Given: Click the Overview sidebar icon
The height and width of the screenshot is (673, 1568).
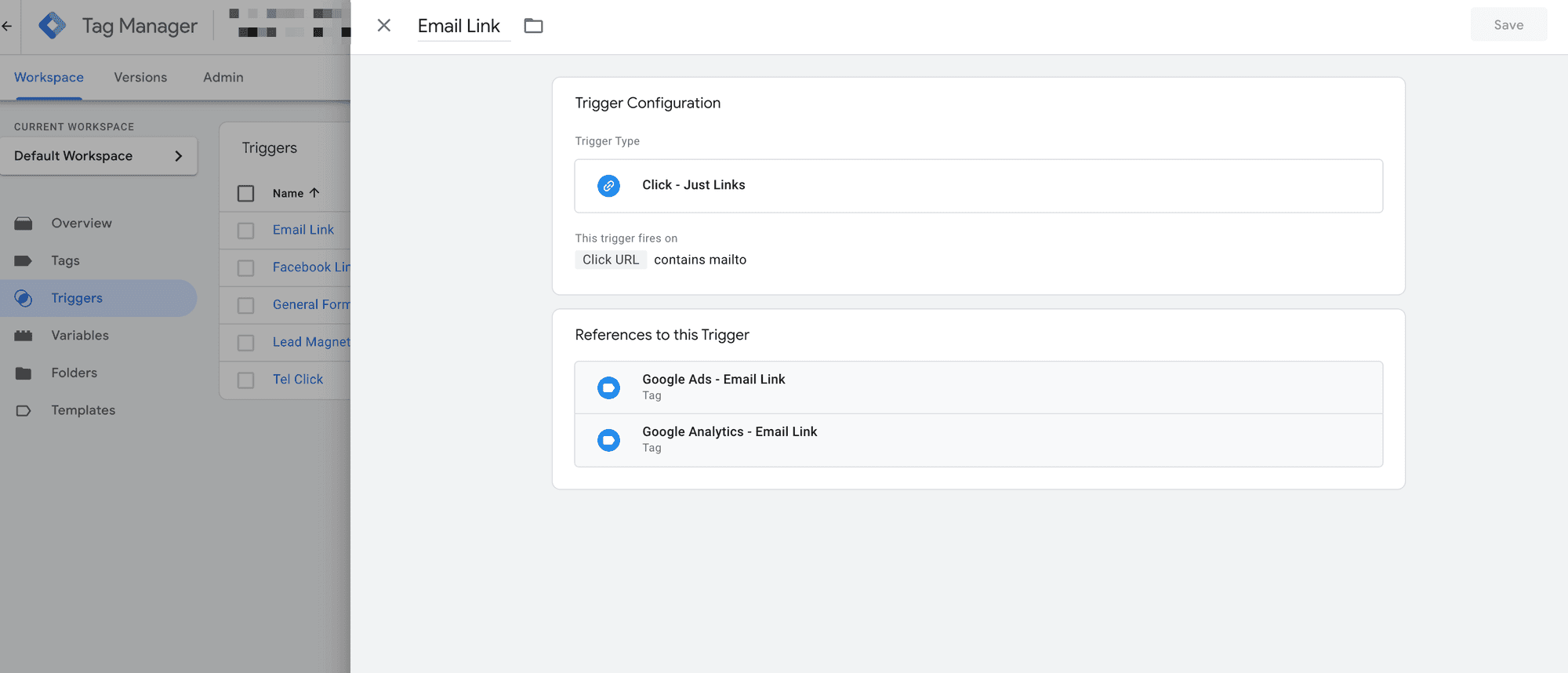Looking at the screenshot, I should [x=24, y=224].
